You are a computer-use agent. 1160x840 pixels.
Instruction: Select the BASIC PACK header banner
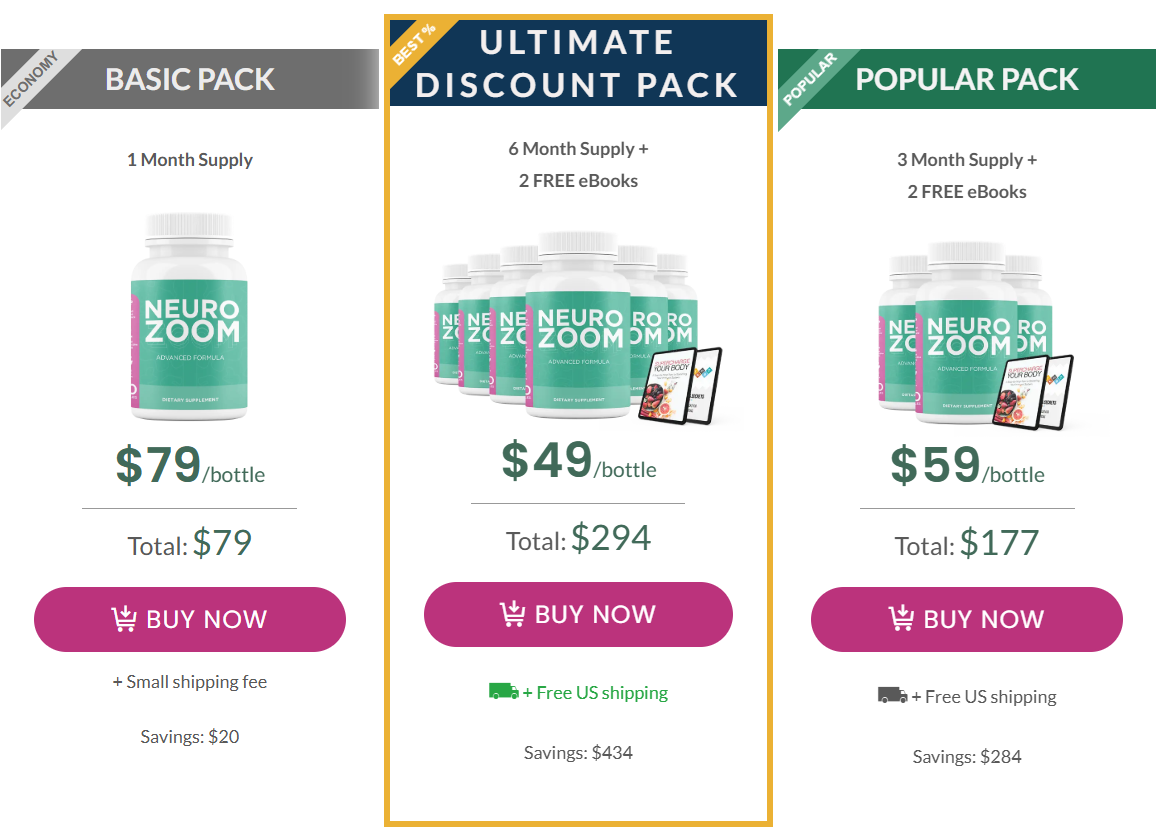[x=190, y=79]
